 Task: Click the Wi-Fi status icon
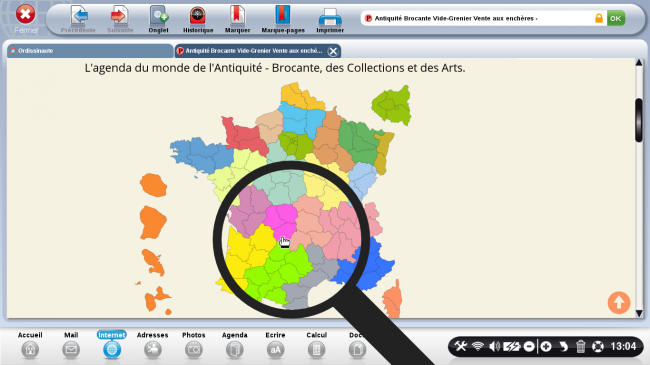[x=478, y=346]
